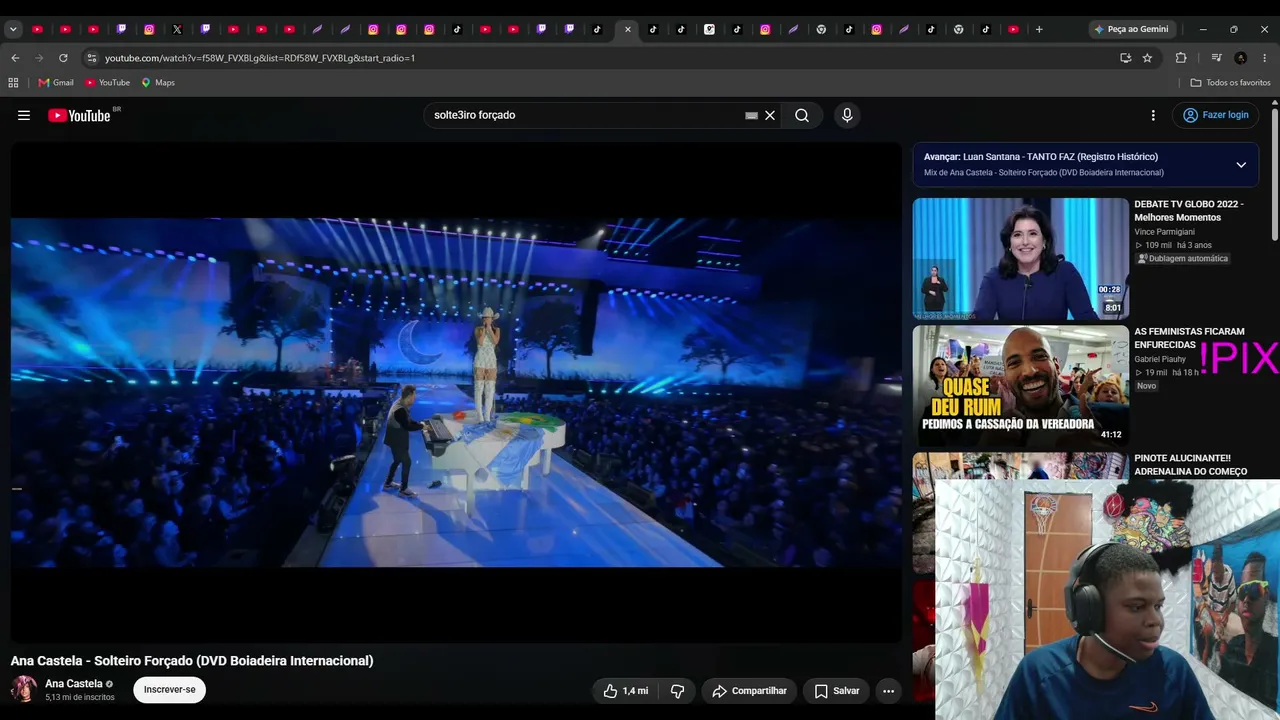View site information for youtube.com
The height and width of the screenshot is (720, 1280).
(92, 58)
